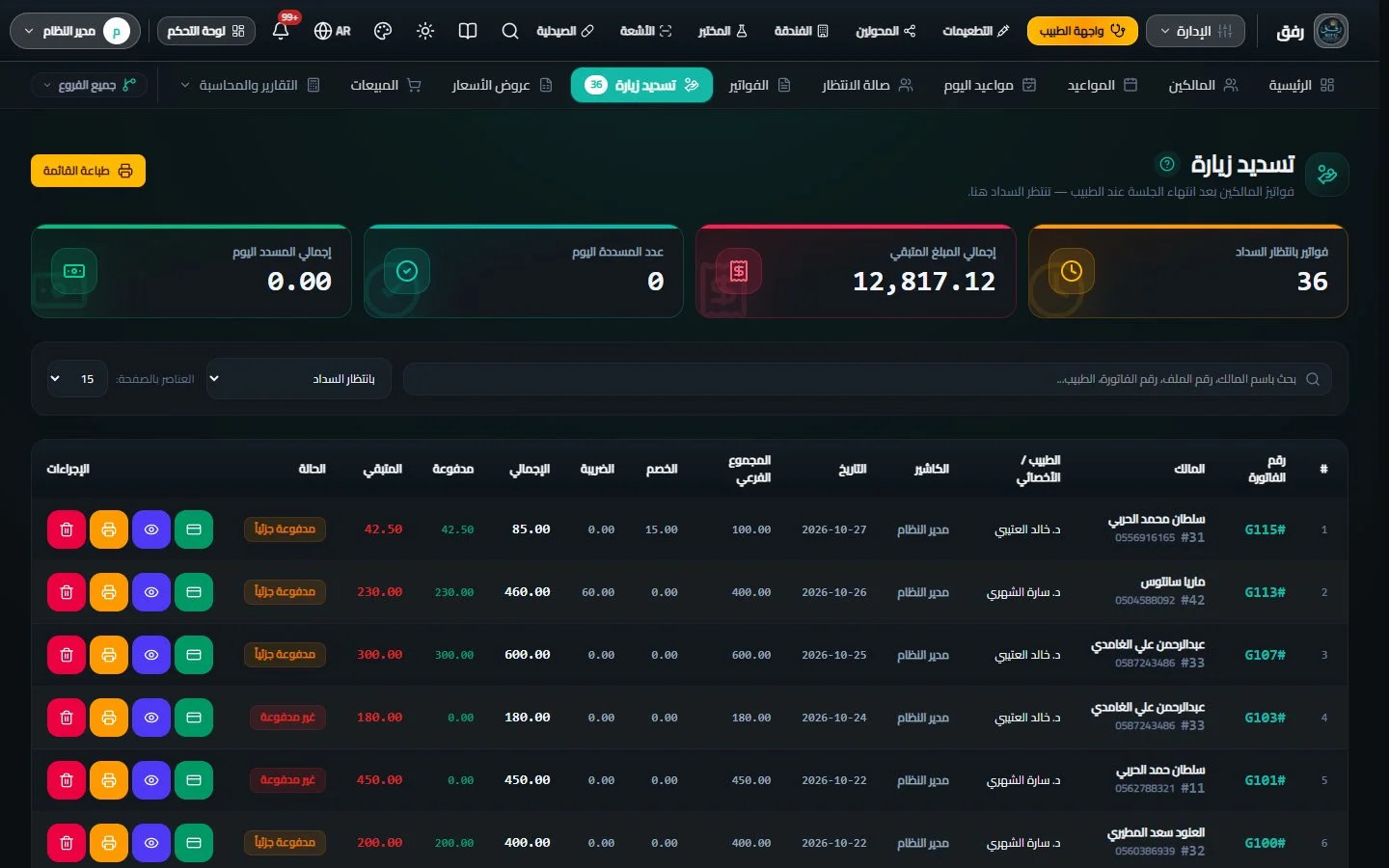Click the help question mark beside page title
The height and width of the screenshot is (868, 1389).
[x=1167, y=164]
